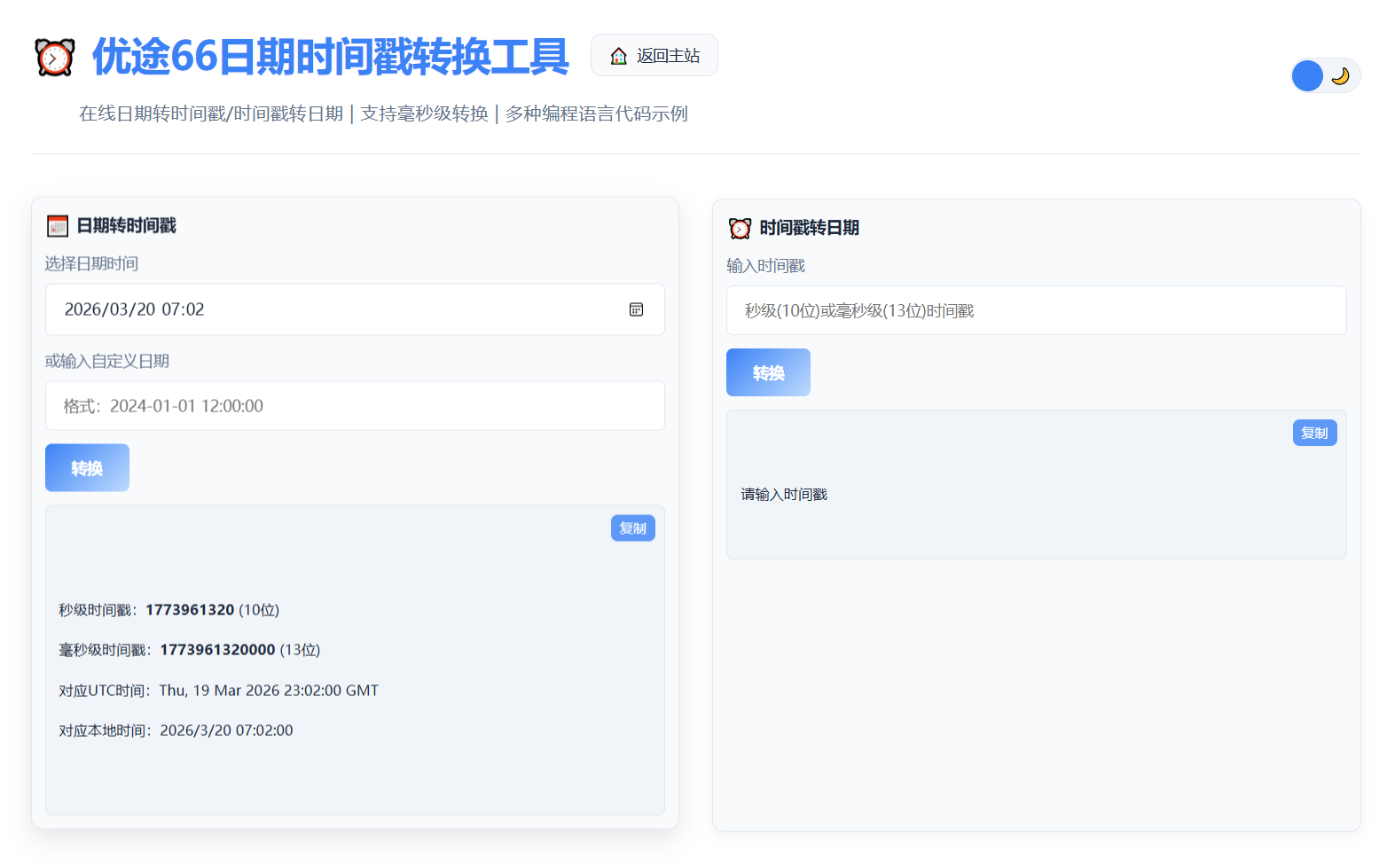Image resolution: width=1395 pixels, height=868 pixels.
Task: Click subtitle 在线日期转时间戳/时间戳转日期
Action: [211, 113]
